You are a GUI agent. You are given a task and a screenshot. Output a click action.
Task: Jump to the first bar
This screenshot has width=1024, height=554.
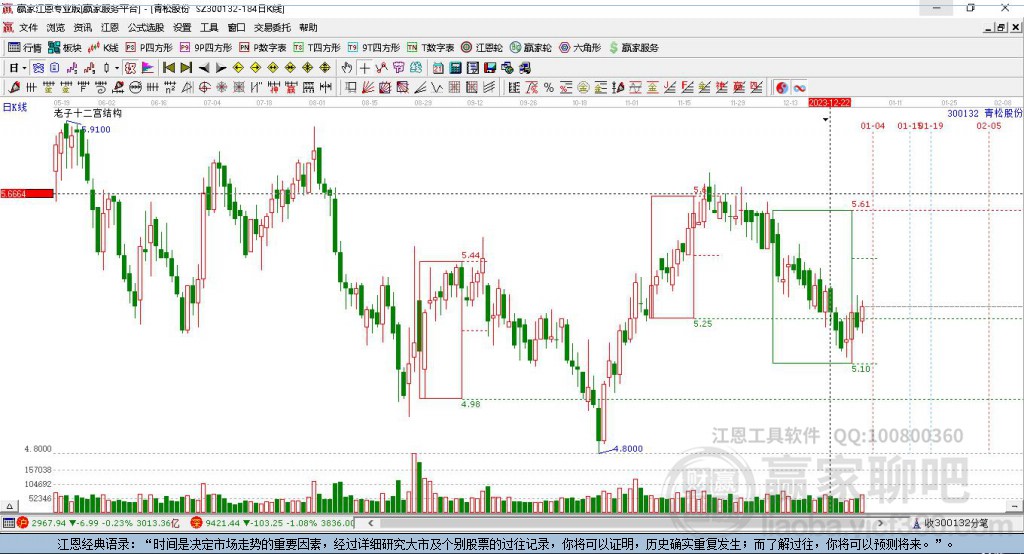click(169, 68)
